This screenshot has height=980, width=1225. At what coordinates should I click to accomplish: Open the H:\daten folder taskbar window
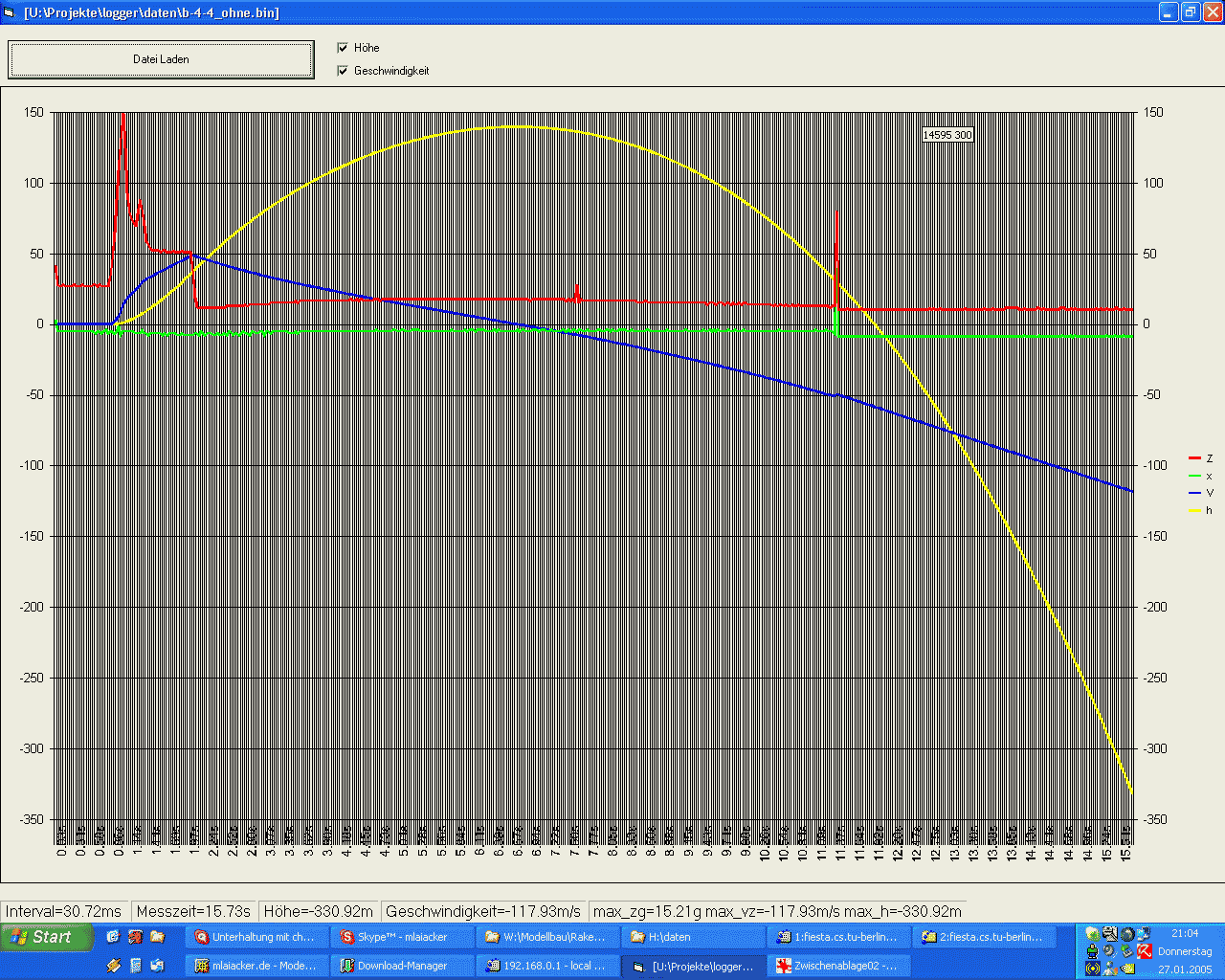(693, 937)
